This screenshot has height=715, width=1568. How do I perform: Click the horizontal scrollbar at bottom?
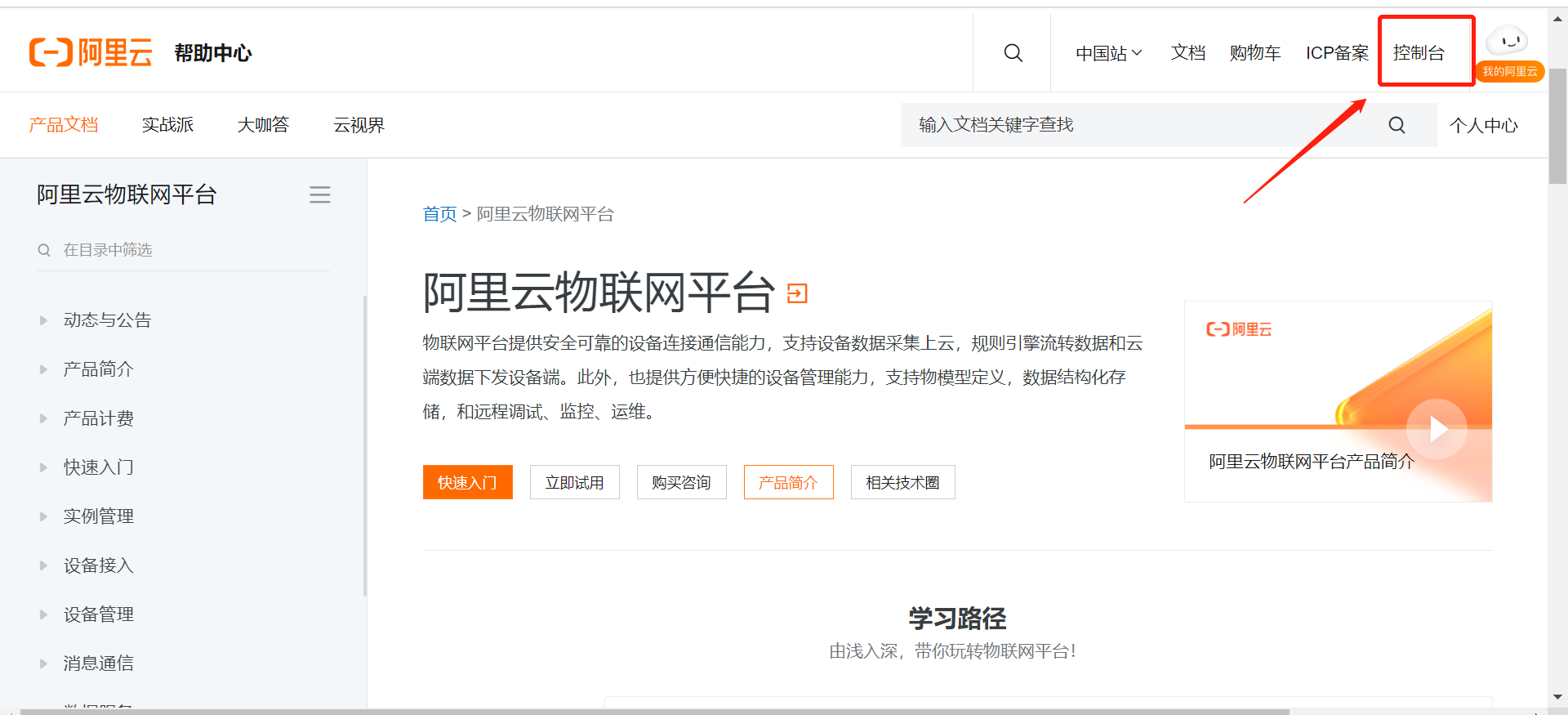click(x=653, y=712)
